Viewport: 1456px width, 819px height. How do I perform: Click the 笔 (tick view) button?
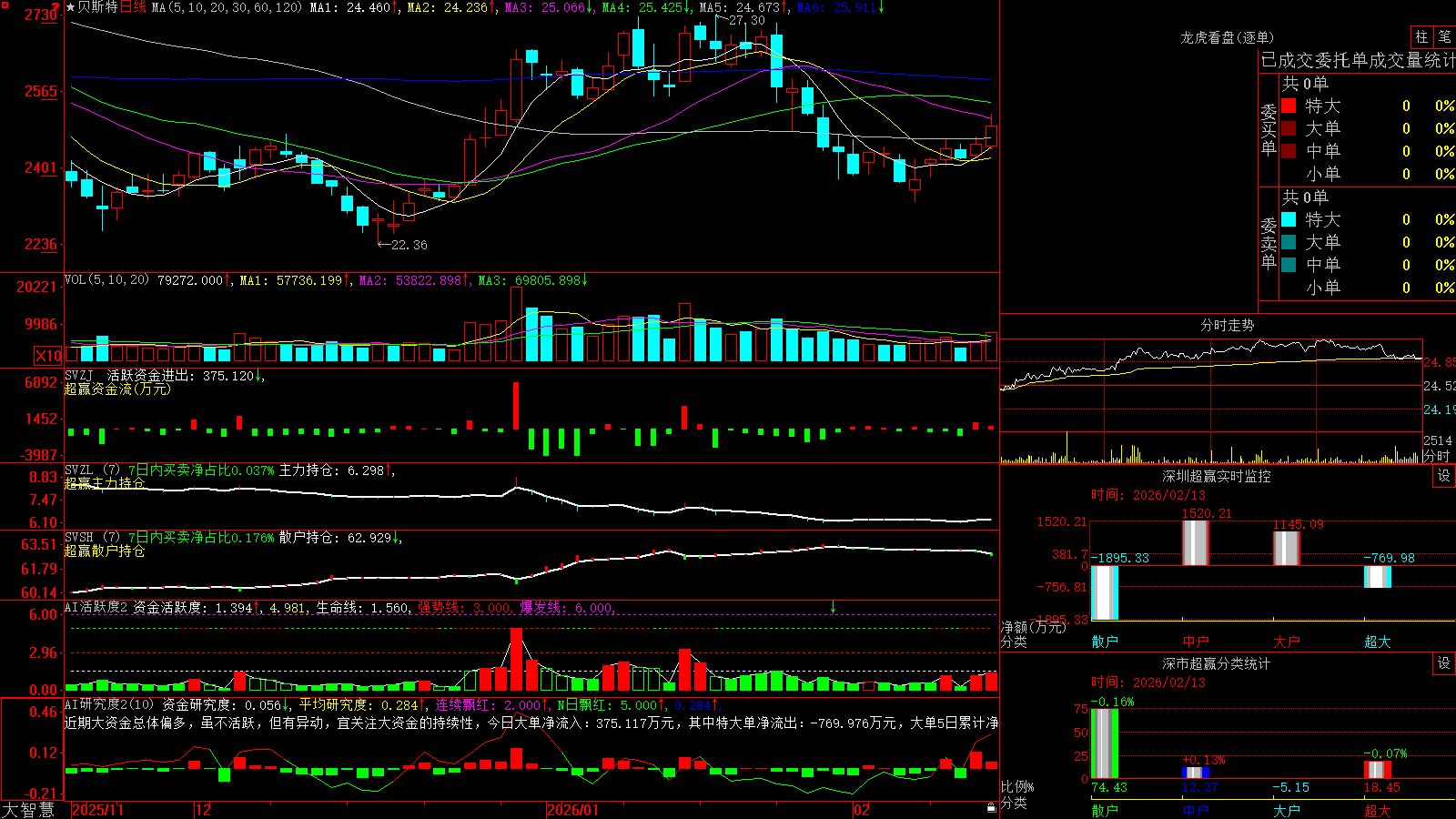[x=1444, y=36]
